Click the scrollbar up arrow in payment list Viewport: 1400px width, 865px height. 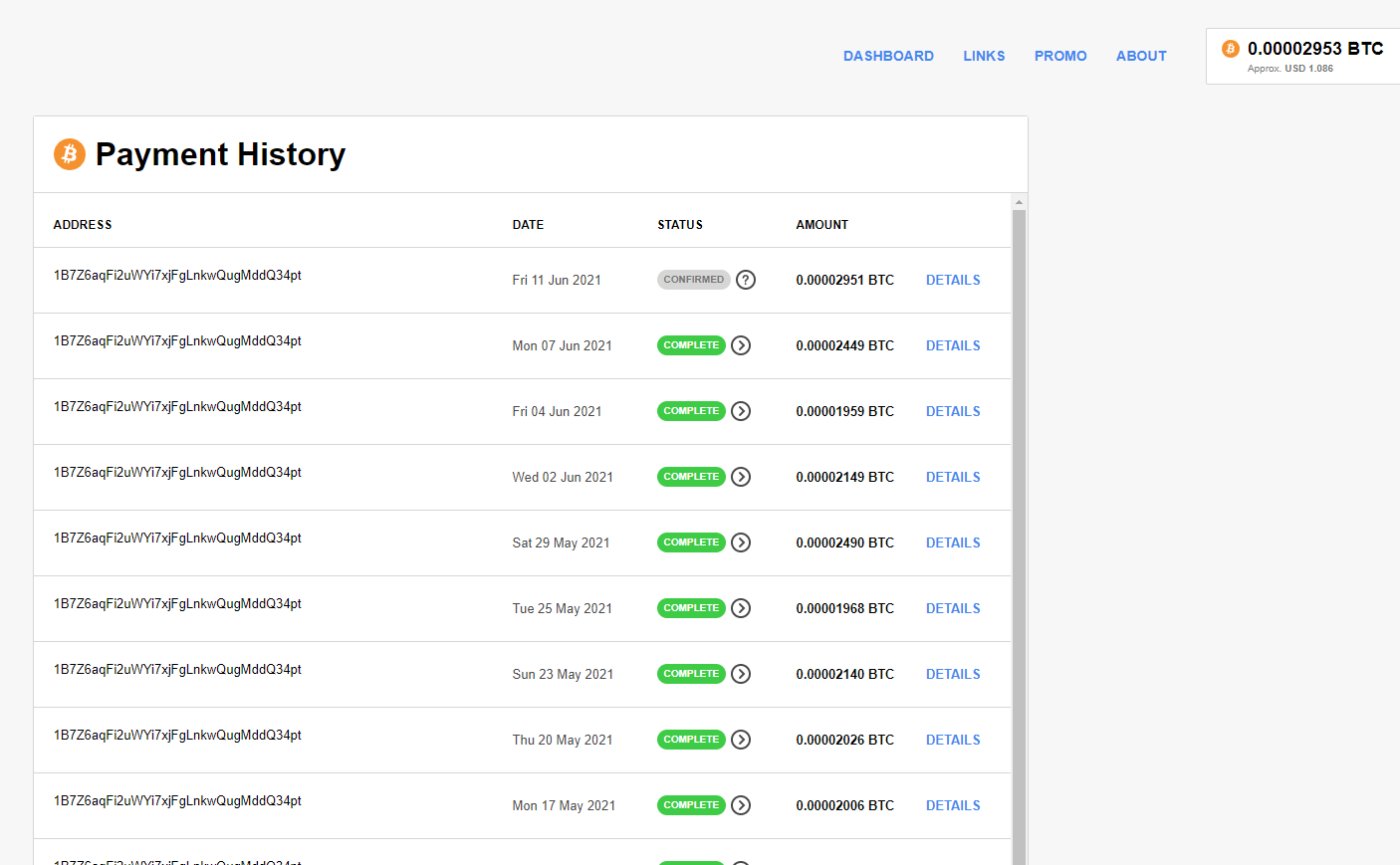click(x=1019, y=202)
